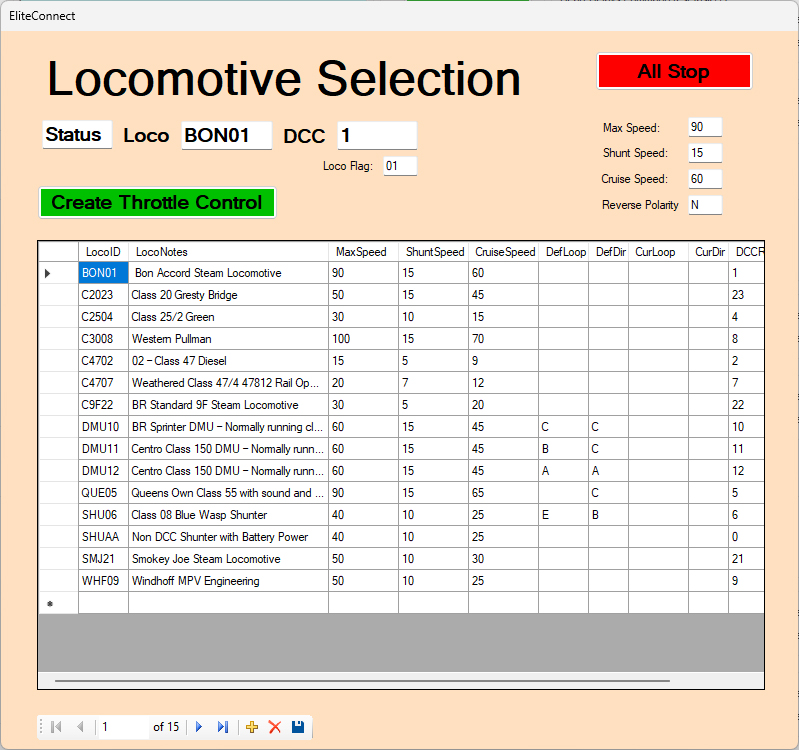Focus the DCC address text box
This screenshot has width=799, height=750.
click(376, 136)
